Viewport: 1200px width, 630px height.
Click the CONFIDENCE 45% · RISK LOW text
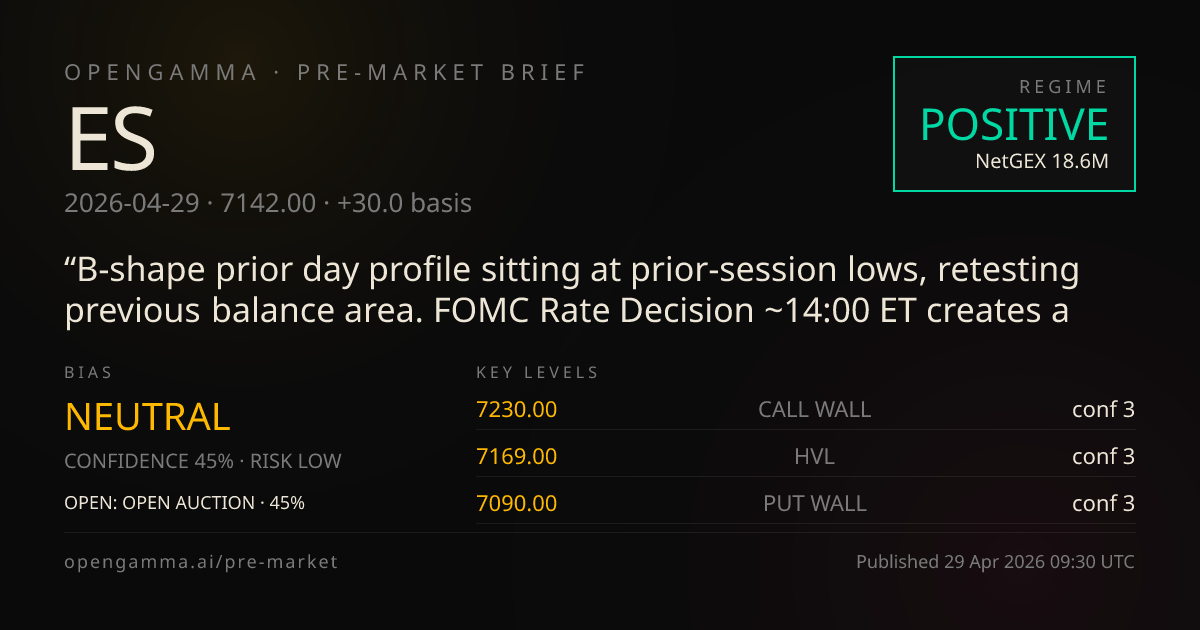[x=203, y=461]
